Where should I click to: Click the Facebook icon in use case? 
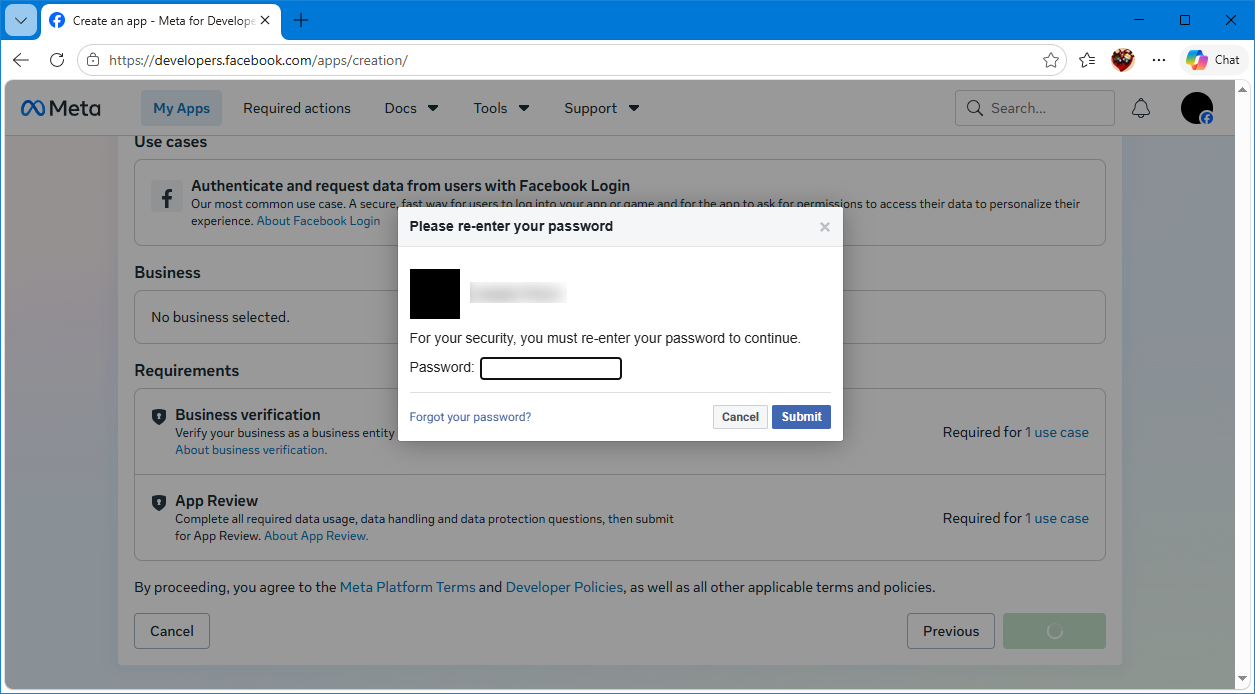coord(167,196)
